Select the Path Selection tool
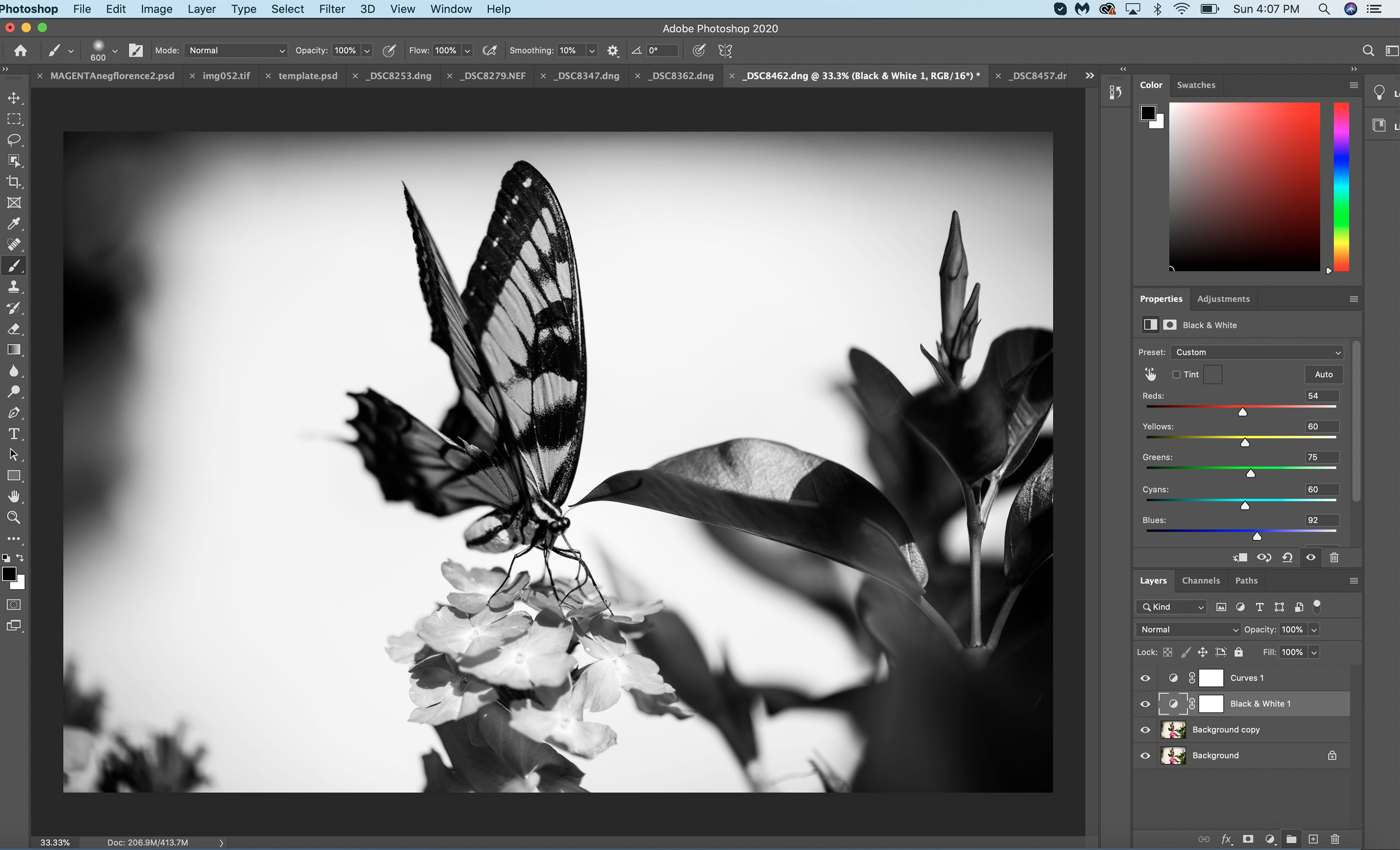This screenshot has width=1400, height=850. 14,455
